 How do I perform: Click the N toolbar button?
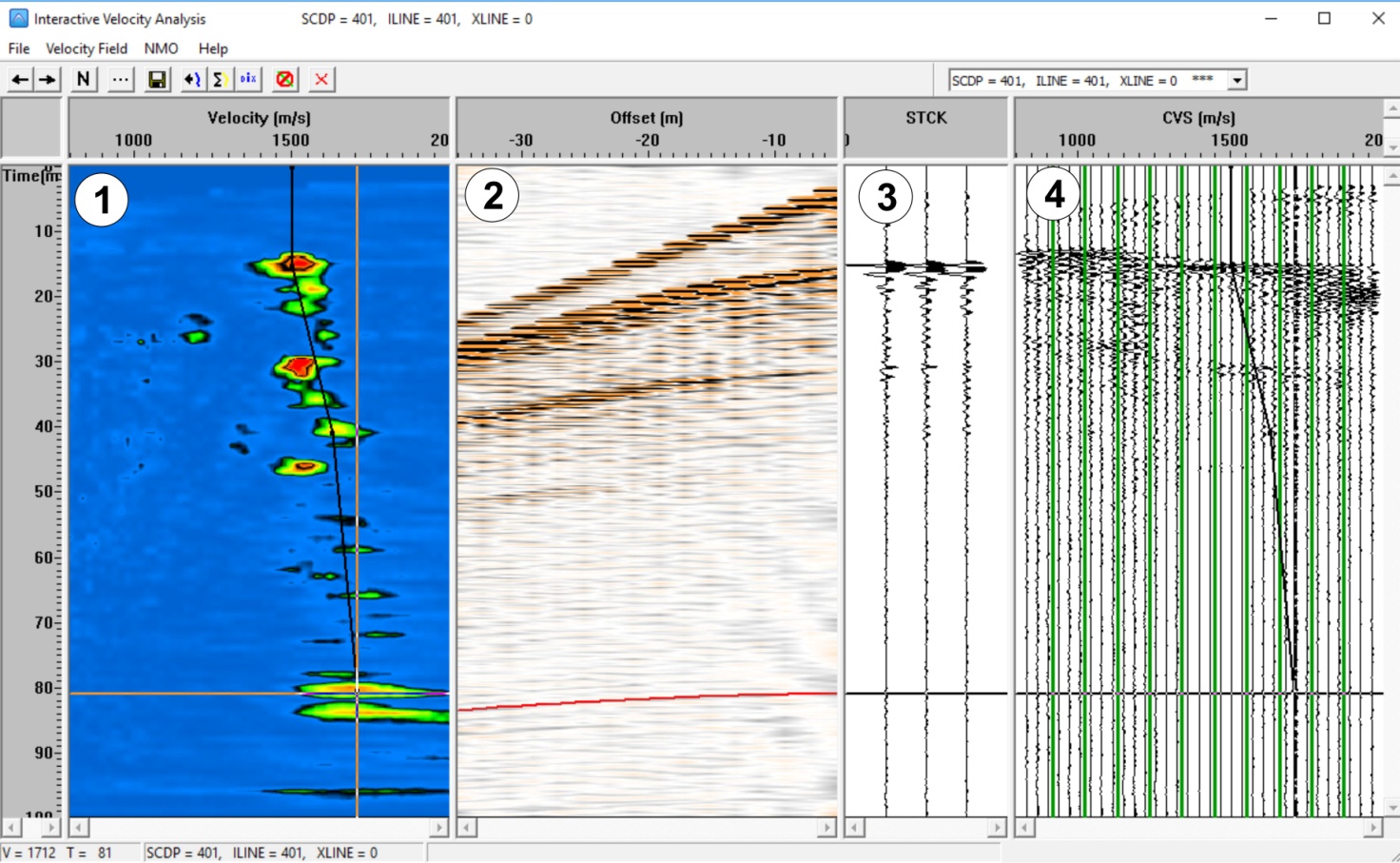pos(84,80)
